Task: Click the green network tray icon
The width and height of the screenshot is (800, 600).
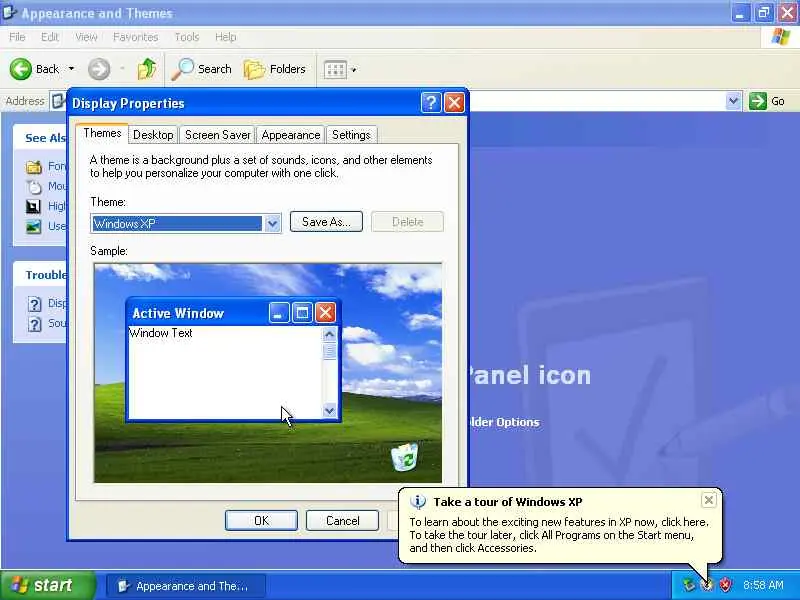Action: point(688,585)
